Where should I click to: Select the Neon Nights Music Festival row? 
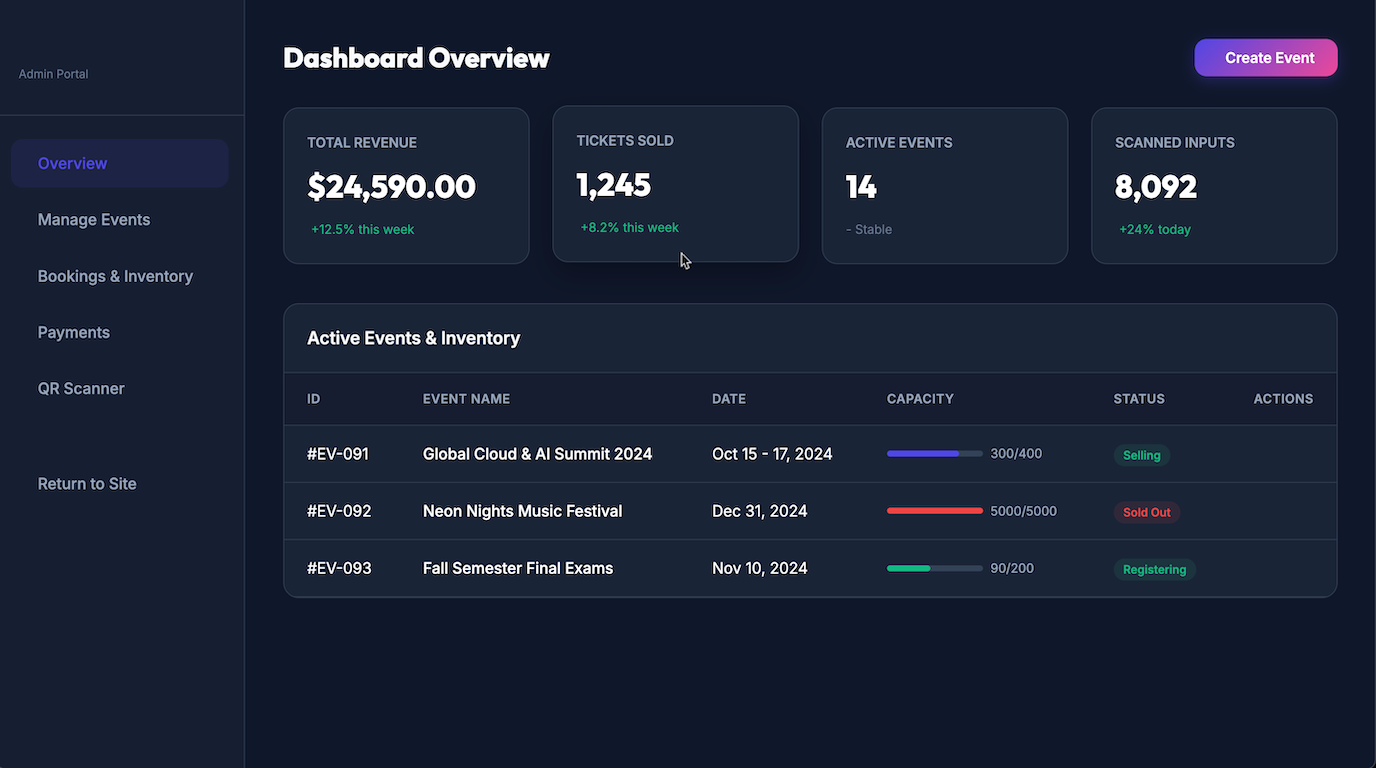pos(810,511)
